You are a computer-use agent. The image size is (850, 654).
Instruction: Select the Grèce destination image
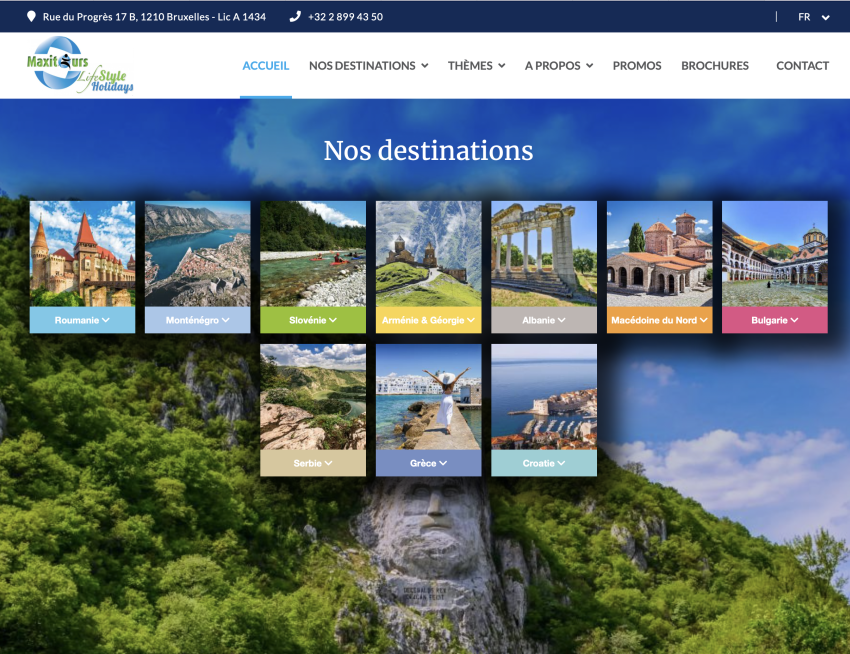[428, 396]
